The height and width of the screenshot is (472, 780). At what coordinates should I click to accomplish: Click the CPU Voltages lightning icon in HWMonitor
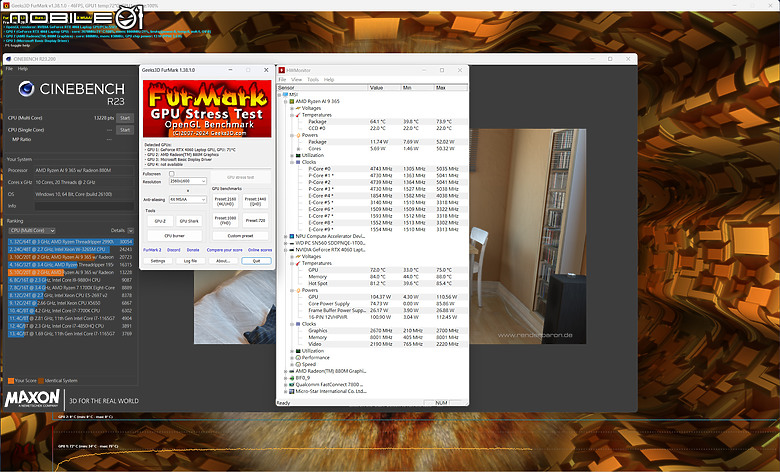pyautogui.click(x=298, y=108)
